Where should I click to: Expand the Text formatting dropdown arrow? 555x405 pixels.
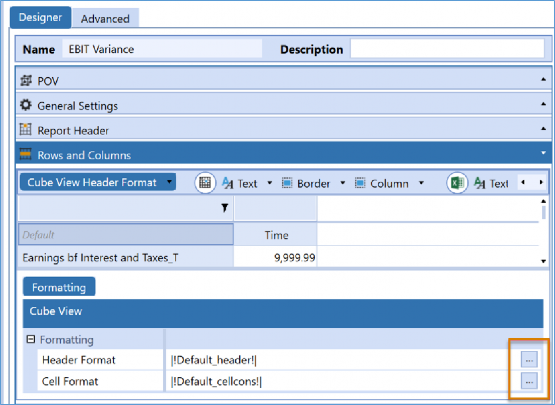(270, 183)
